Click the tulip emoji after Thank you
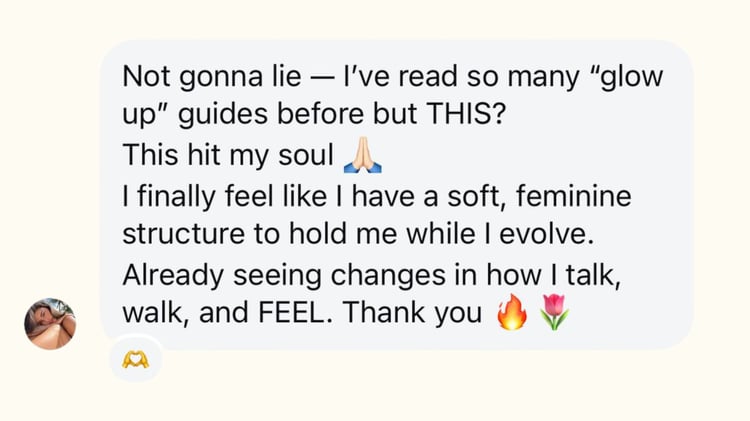Screen dimensions: 750x421 (553, 313)
